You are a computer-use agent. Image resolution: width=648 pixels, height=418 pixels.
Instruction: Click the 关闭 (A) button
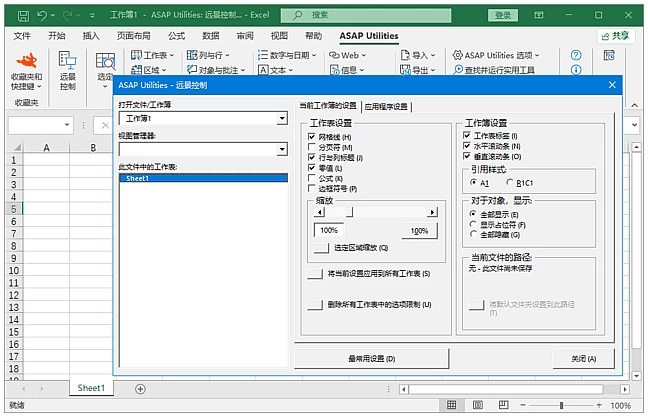(584, 359)
